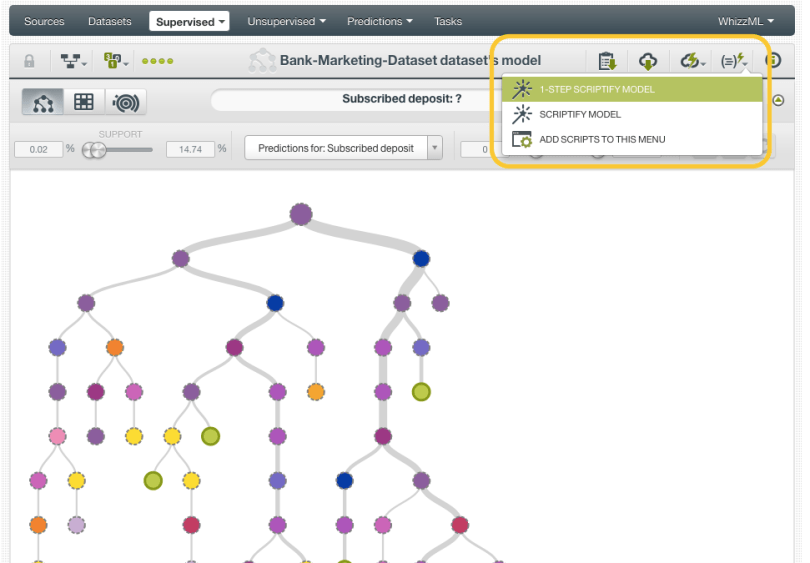Click the Support range slider handle
The image size is (810, 563).
point(94,149)
